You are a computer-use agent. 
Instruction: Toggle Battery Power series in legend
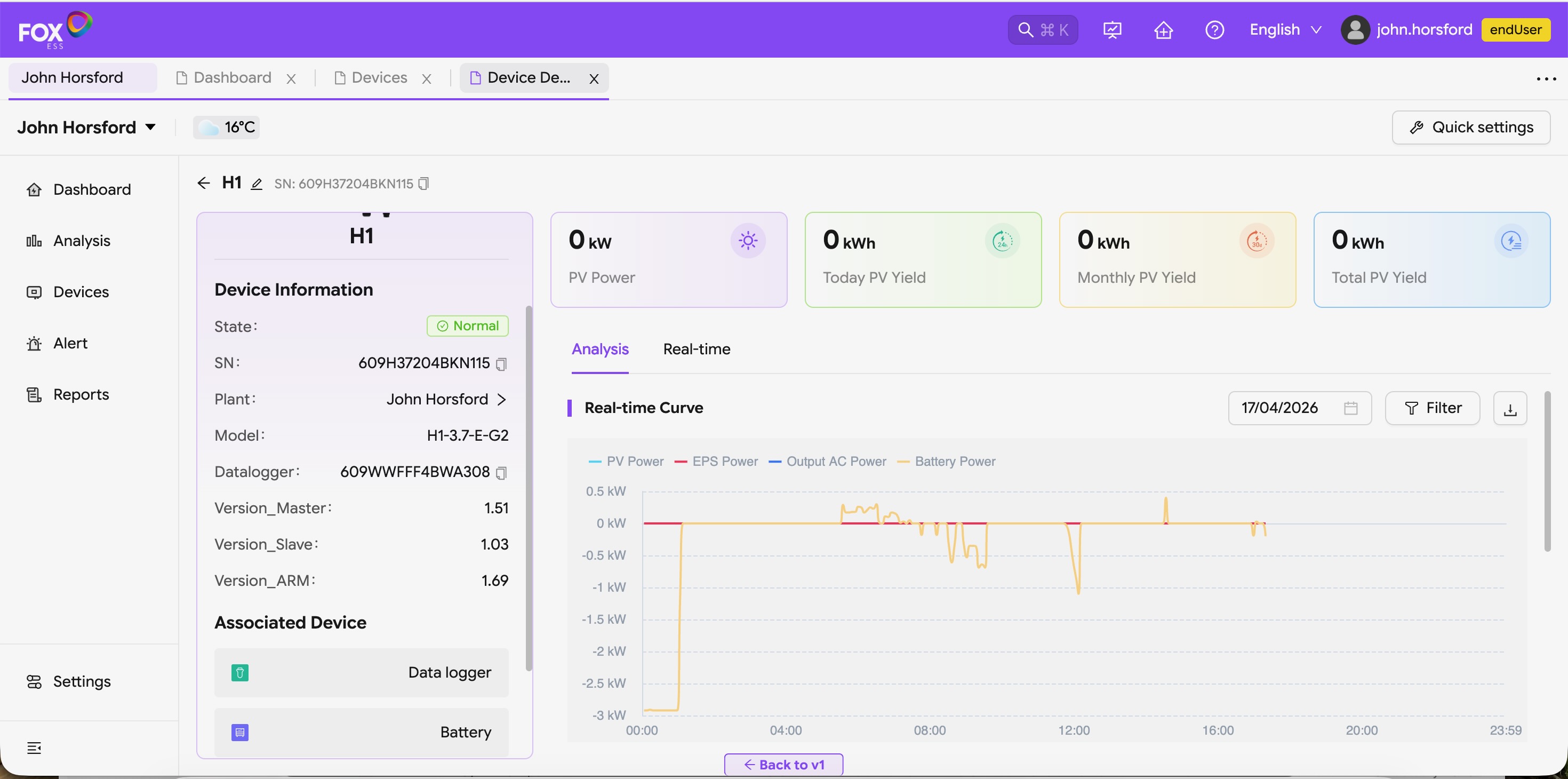tap(947, 462)
